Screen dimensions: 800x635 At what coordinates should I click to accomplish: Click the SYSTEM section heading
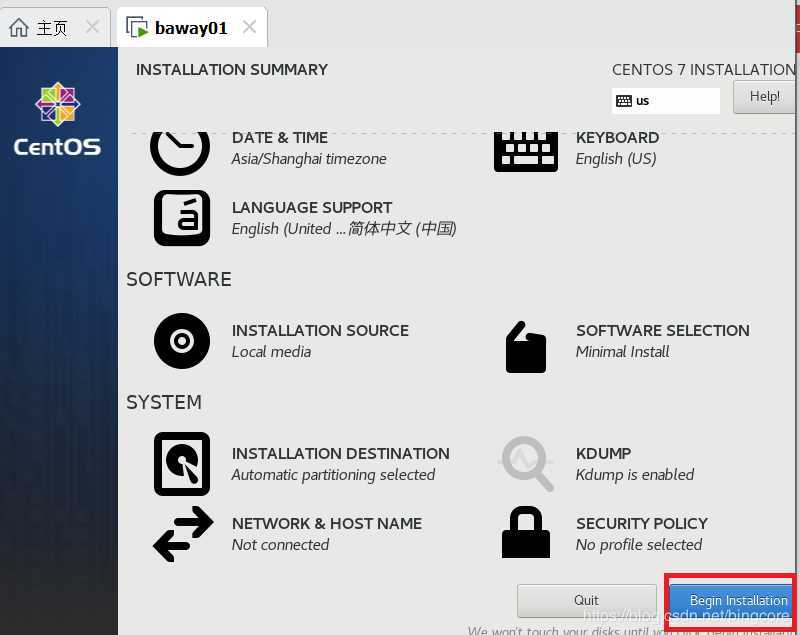[164, 402]
